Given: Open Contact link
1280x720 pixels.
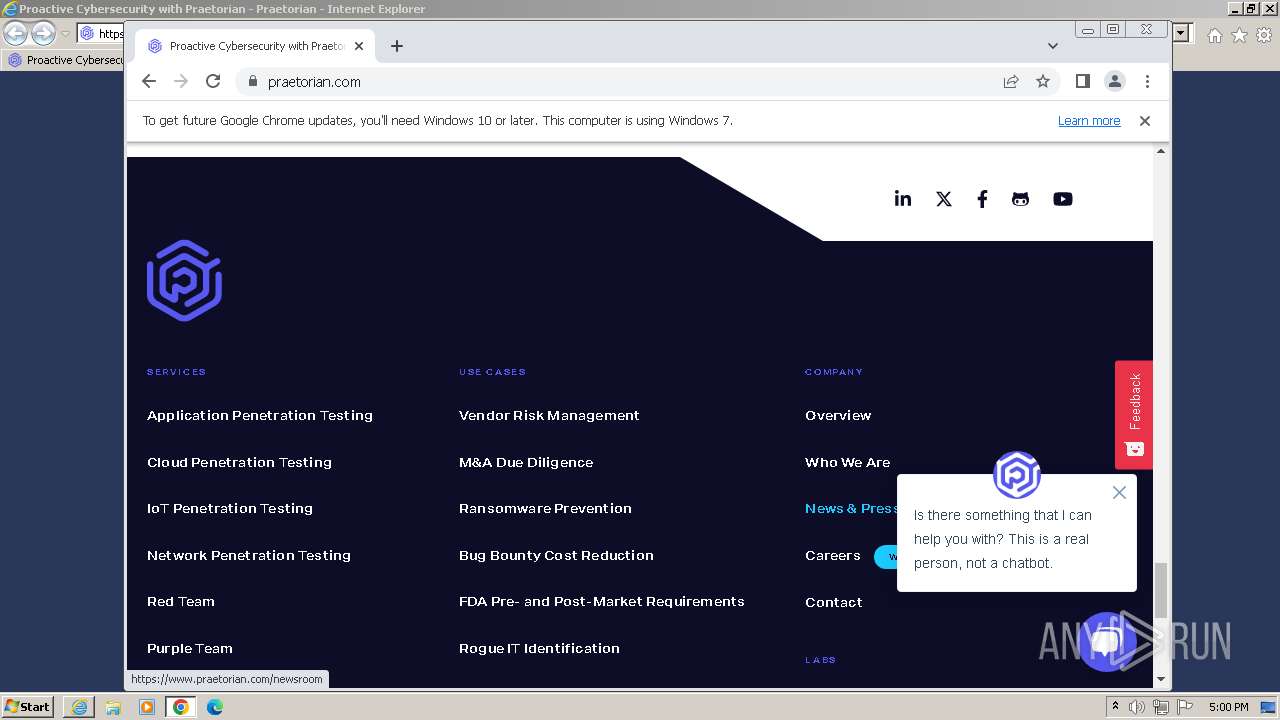Looking at the screenshot, I should click(834, 602).
